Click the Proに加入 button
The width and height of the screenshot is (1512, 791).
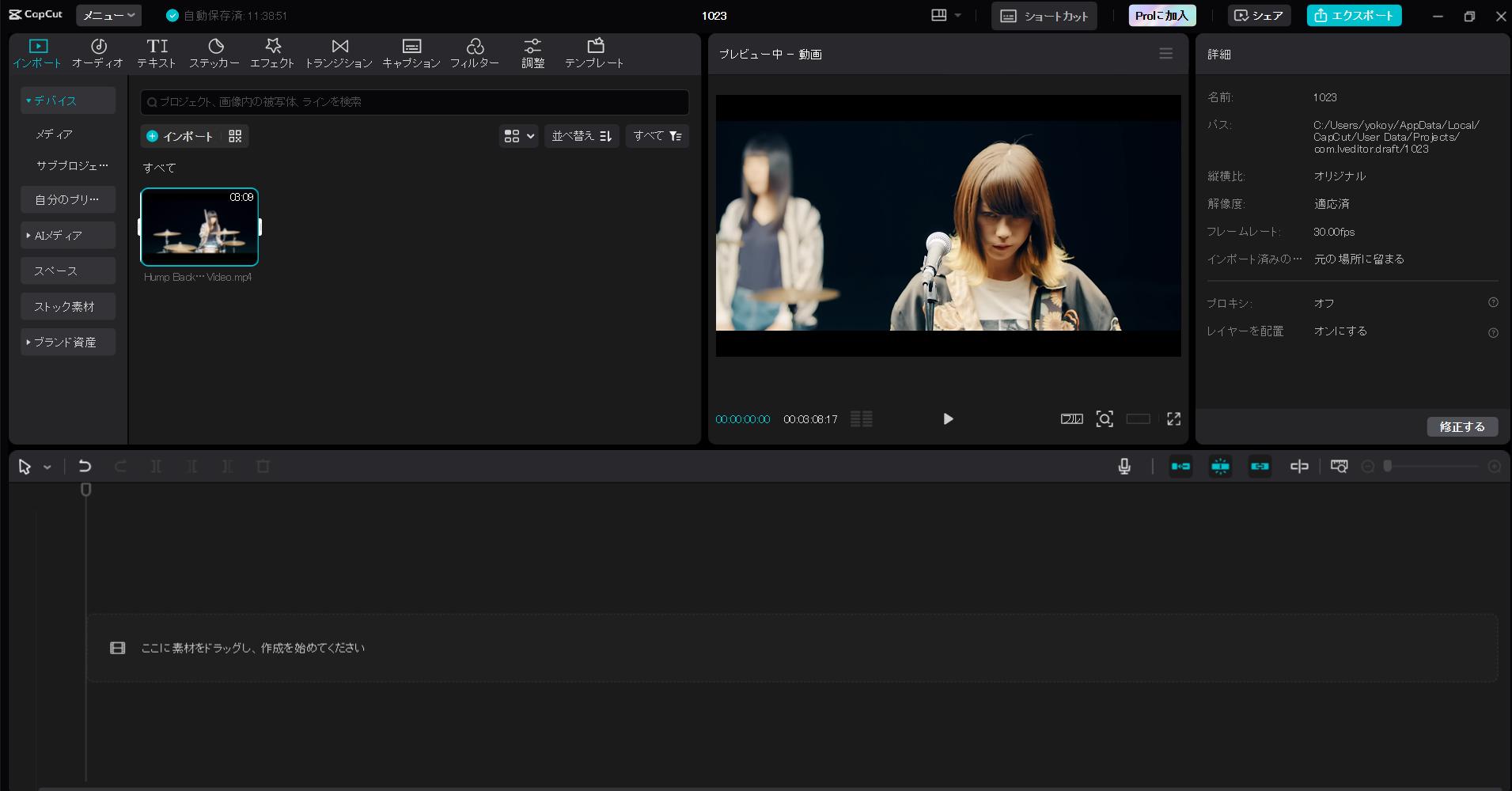[x=1161, y=15]
